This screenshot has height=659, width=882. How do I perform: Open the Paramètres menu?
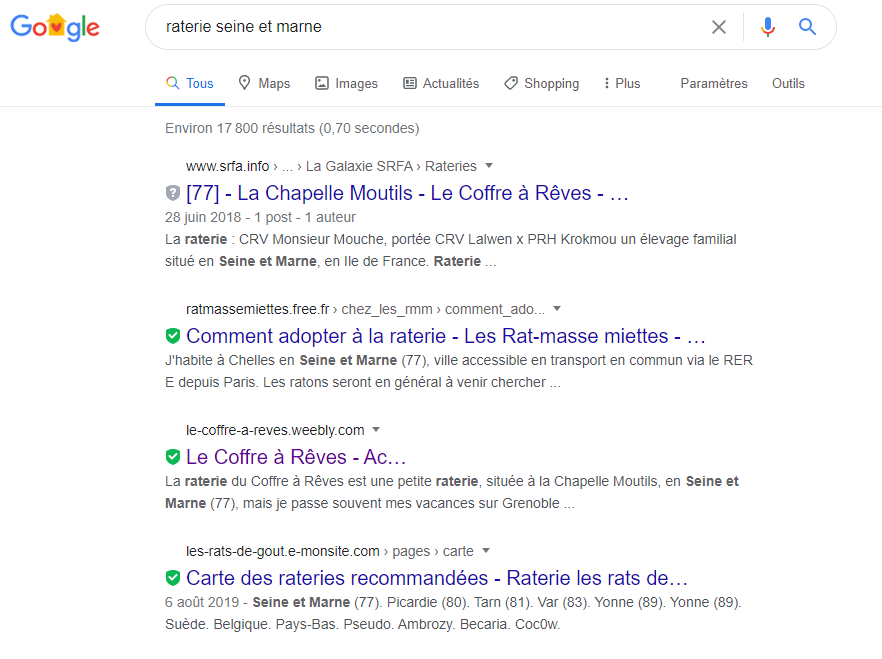click(713, 83)
